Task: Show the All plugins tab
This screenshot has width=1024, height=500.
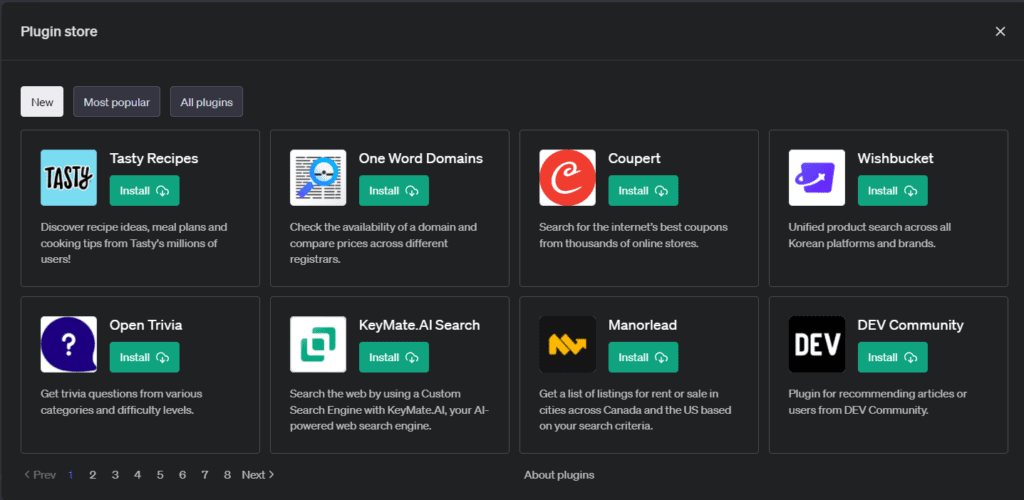Action: coord(206,102)
